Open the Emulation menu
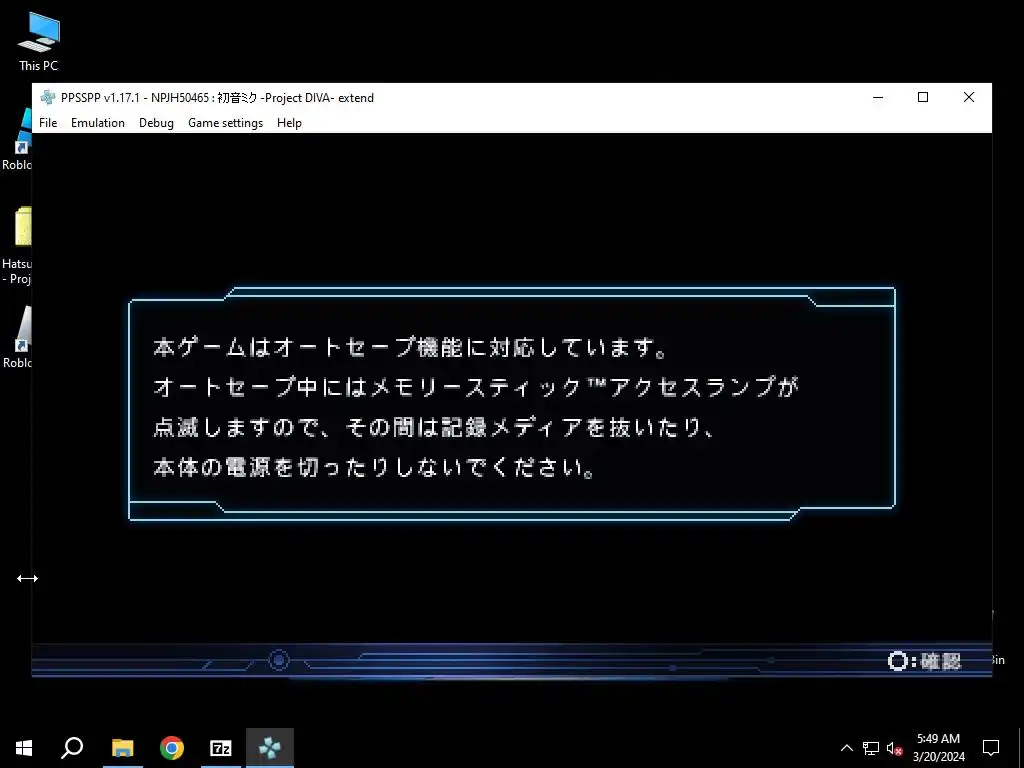 tap(97, 123)
